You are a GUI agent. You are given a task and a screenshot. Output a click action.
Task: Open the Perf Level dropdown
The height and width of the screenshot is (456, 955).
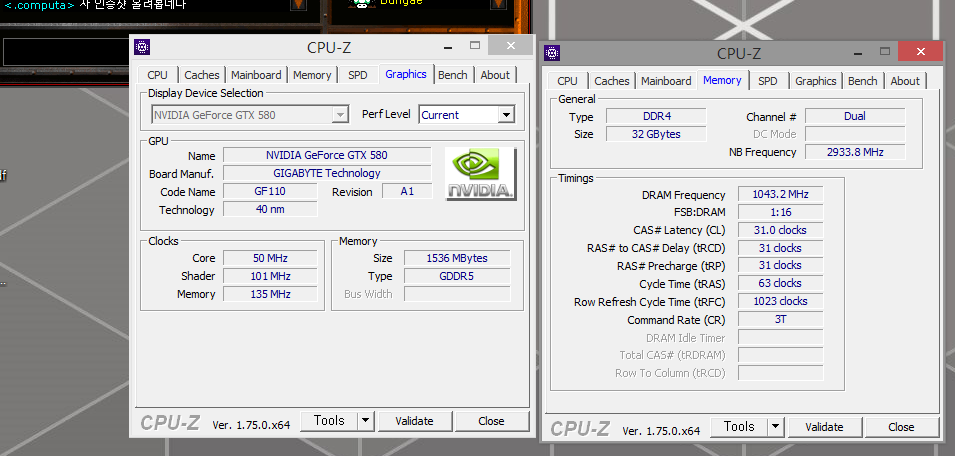pyautogui.click(x=505, y=115)
